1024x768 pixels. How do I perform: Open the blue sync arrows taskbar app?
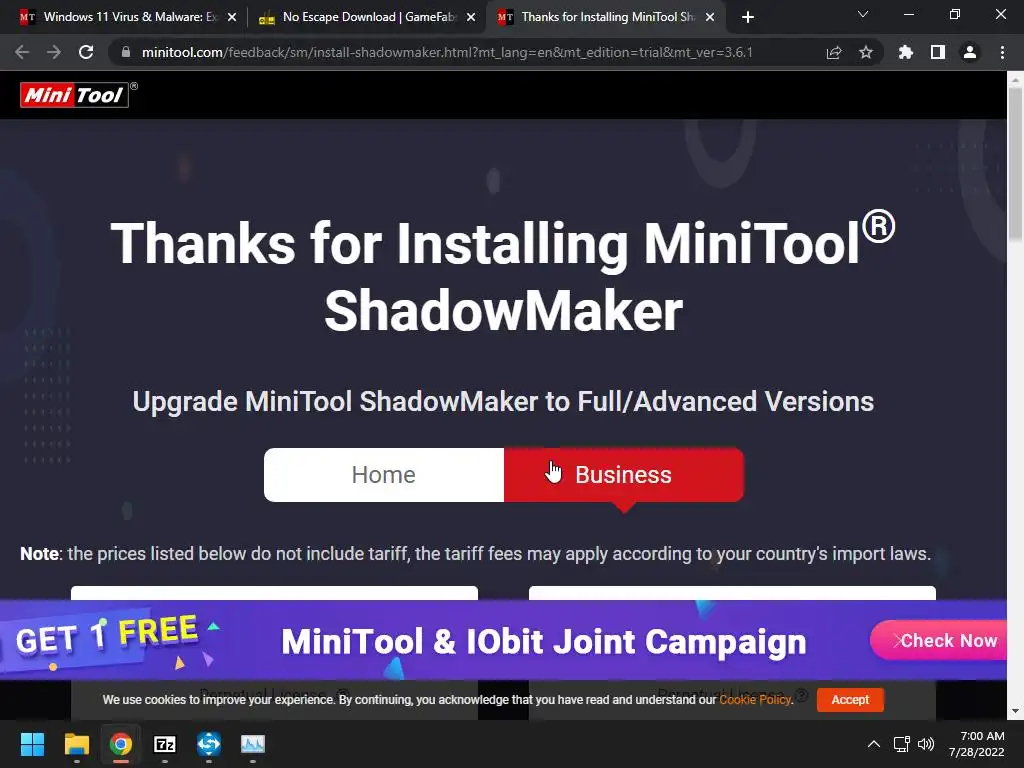[x=209, y=744]
